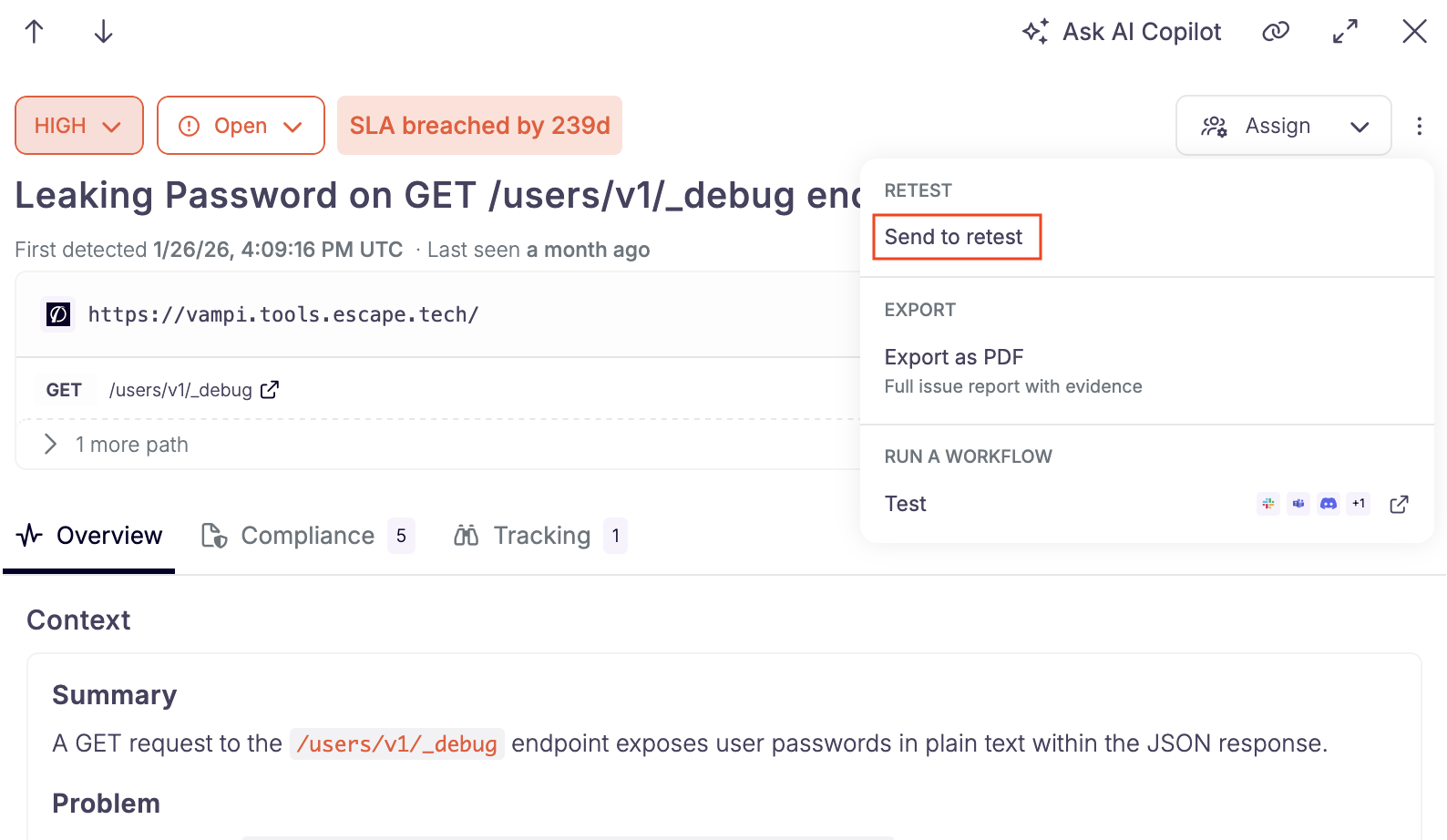Viewport: 1447px width, 840px height.
Task: Click the Teams integration icon
Action: (1298, 504)
